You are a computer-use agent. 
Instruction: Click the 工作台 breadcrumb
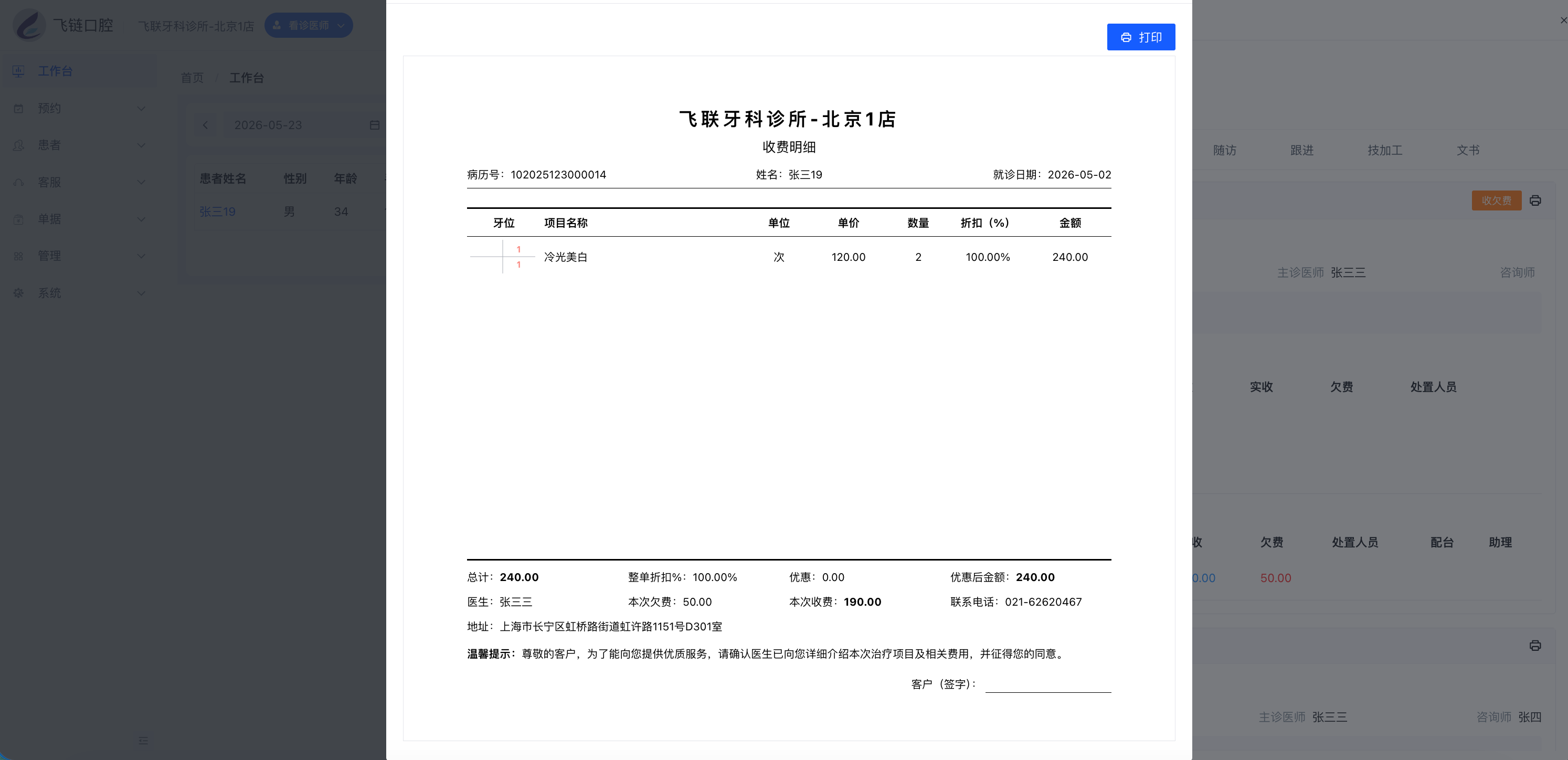point(246,78)
